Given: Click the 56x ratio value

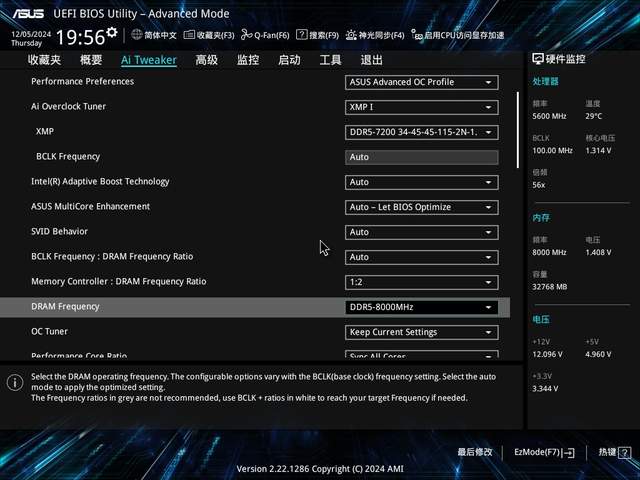Looking at the screenshot, I should [539, 185].
